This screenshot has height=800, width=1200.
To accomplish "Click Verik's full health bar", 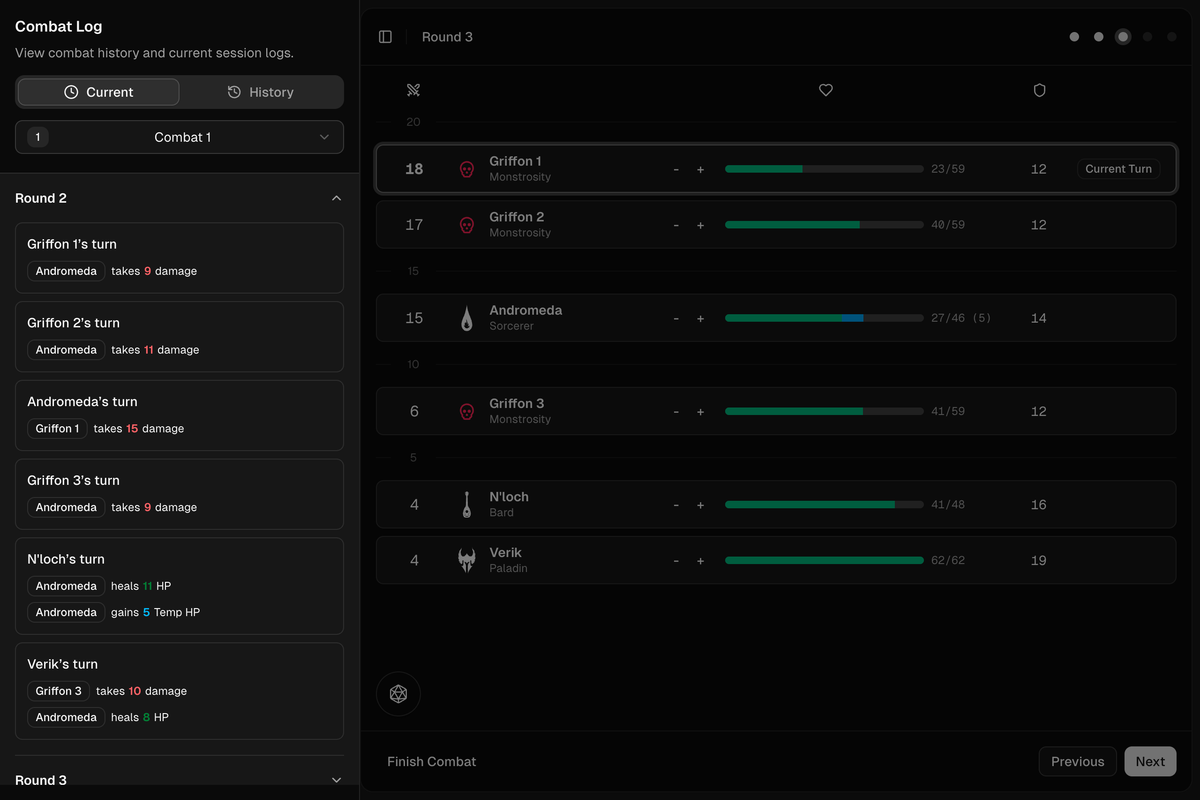I will point(823,560).
